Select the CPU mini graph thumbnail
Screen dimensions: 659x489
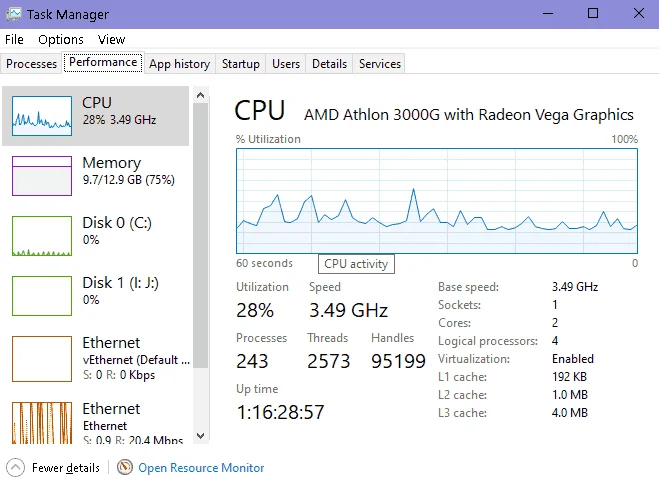(x=42, y=116)
